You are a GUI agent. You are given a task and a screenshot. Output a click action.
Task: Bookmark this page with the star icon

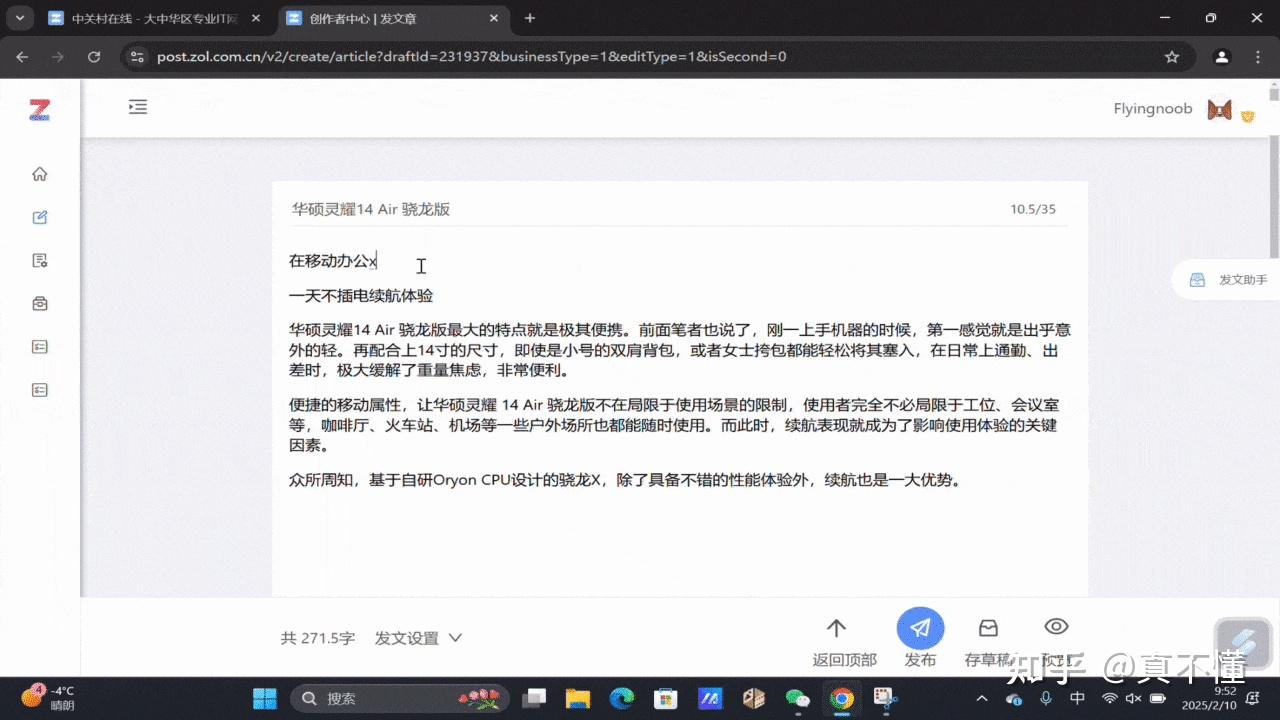pyautogui.click(x=1172, y=57)
